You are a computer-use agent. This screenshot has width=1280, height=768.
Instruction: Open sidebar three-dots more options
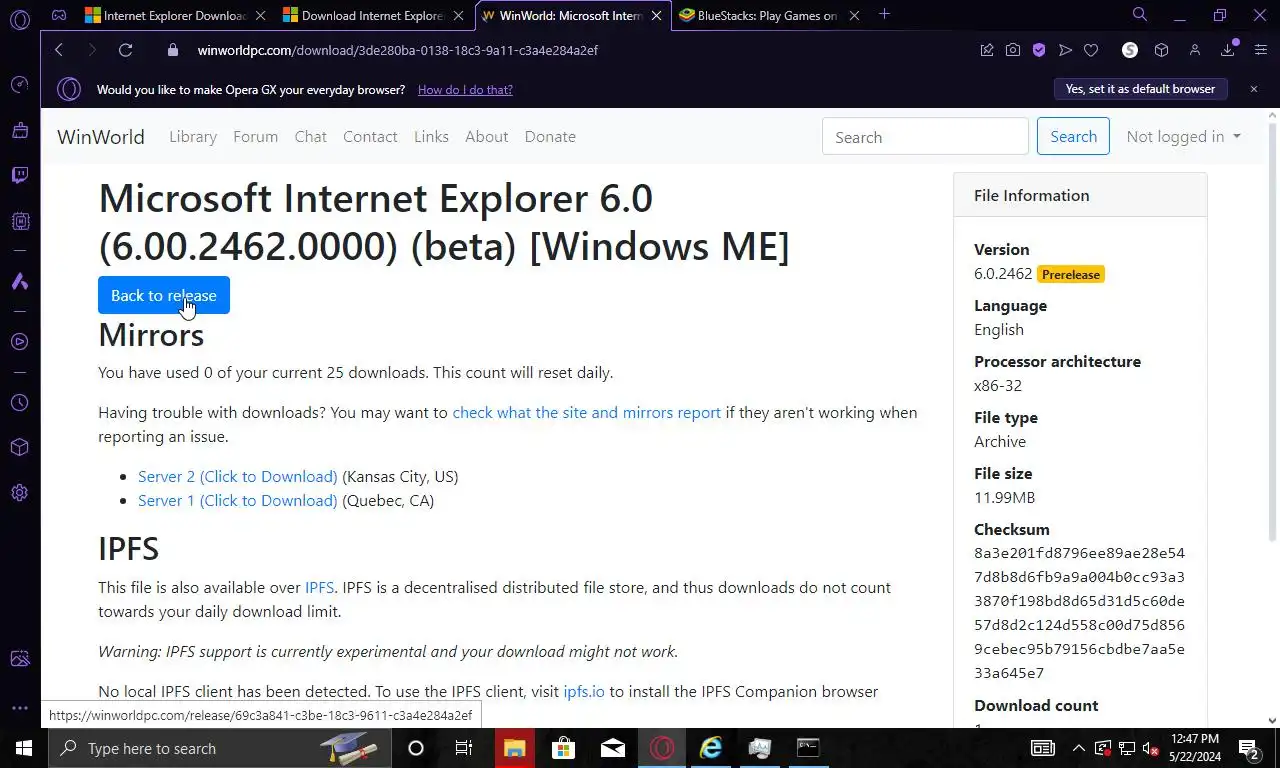[19, 708]
